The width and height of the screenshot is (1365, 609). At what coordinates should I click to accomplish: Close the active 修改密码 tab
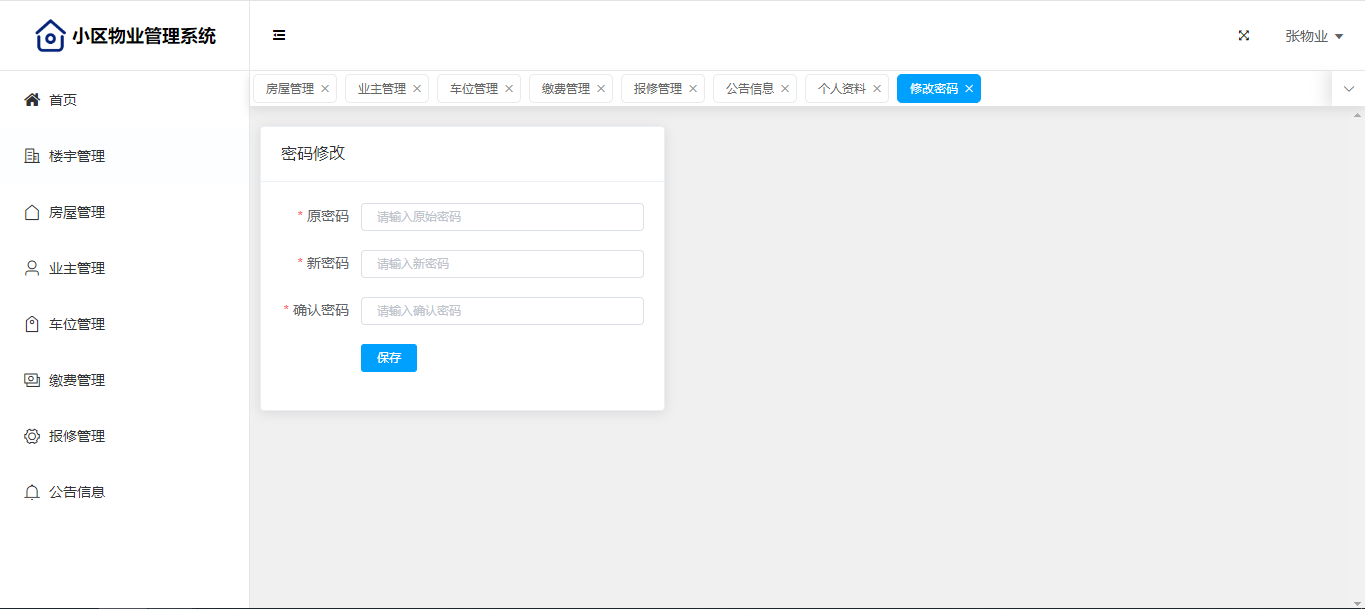[x=969, y=89]
